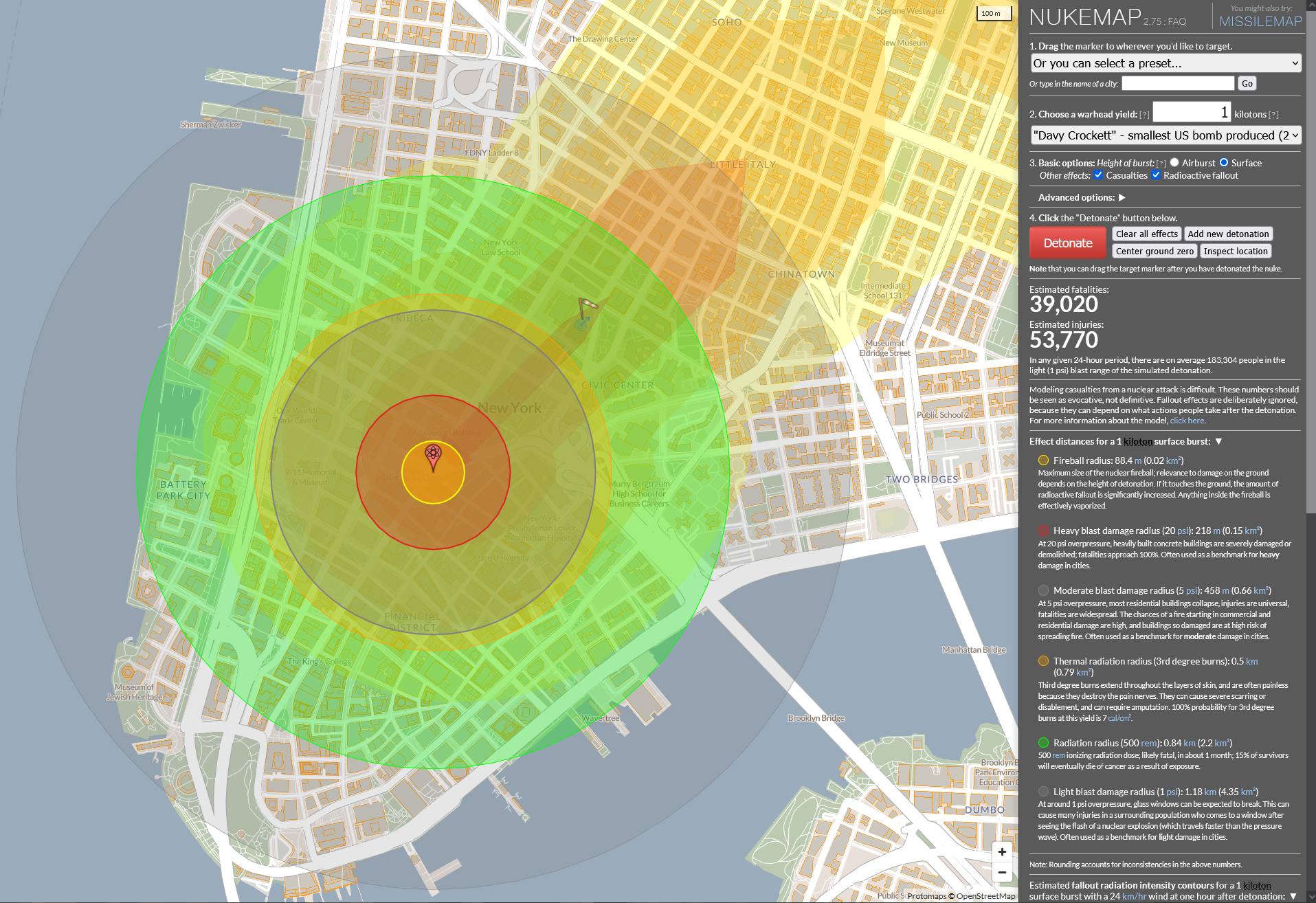Image resolution: width=1316 pixels, height=903 pixels.
Task: Click the estimated injuries value 53,770
Action: [1064, 340]
